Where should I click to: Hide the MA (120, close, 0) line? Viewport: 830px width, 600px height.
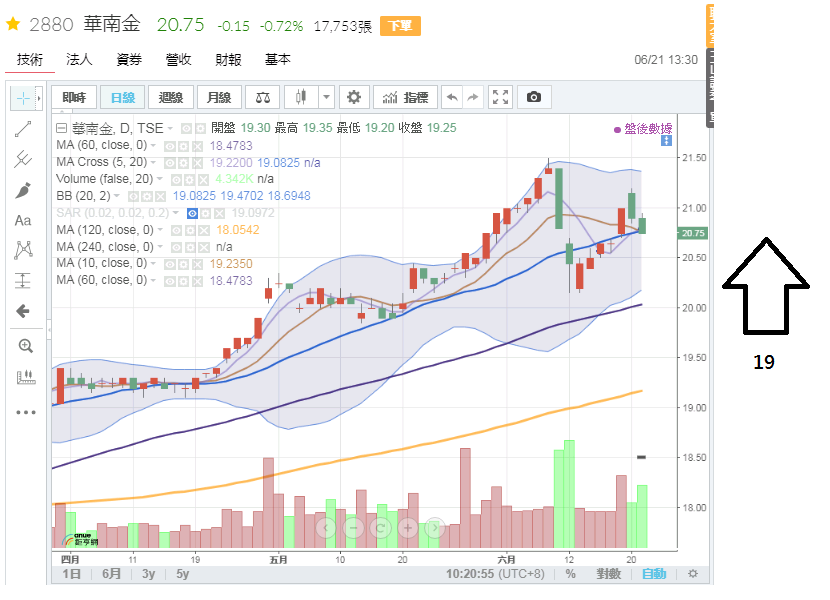tap(176, 230)
